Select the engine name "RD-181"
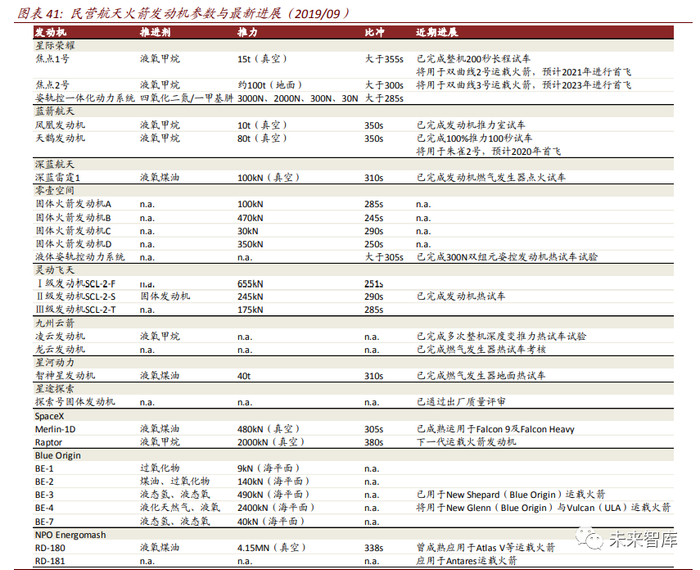This screenshot has height=570, width=700. (50, 561)
